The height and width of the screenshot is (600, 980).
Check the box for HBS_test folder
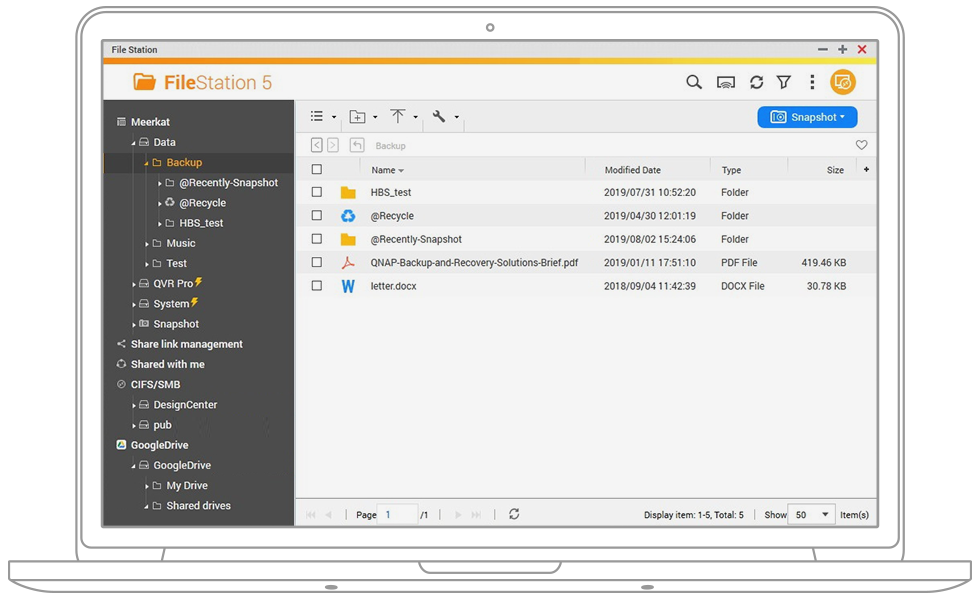pos(317,192)
